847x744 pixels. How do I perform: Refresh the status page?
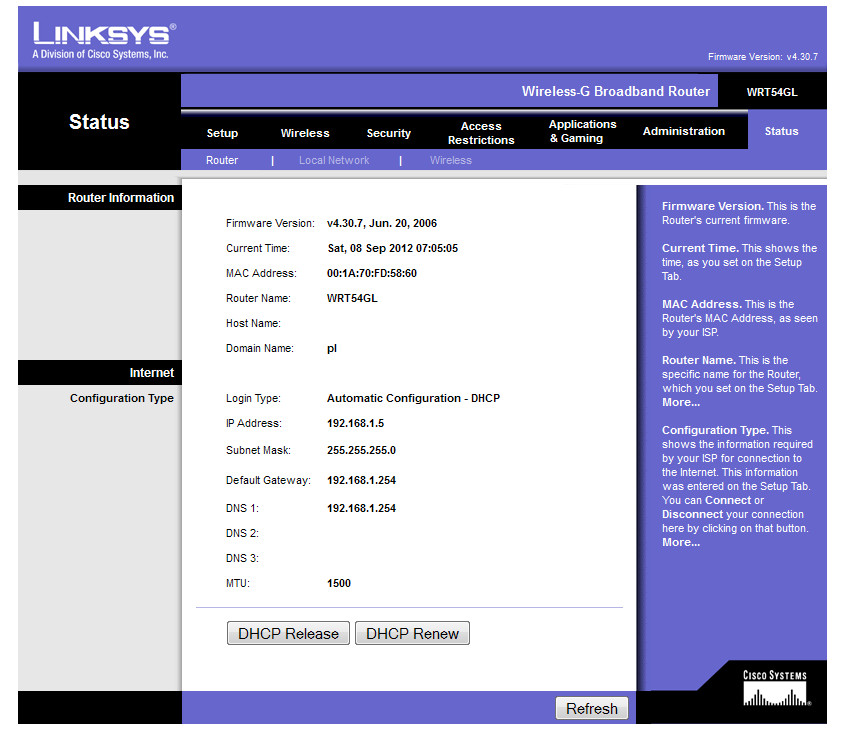coord(591,708)
